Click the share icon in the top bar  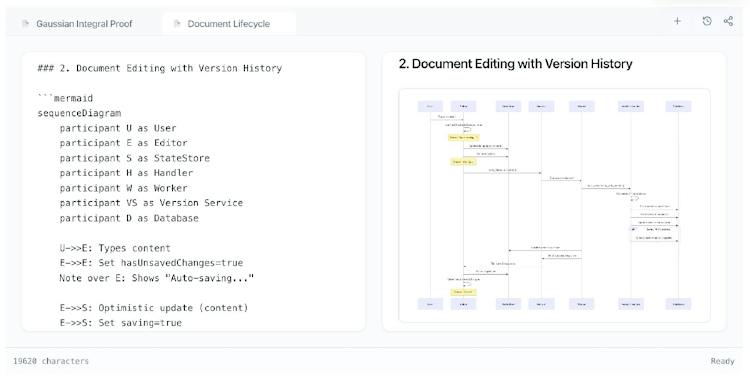tap(728, 21)
